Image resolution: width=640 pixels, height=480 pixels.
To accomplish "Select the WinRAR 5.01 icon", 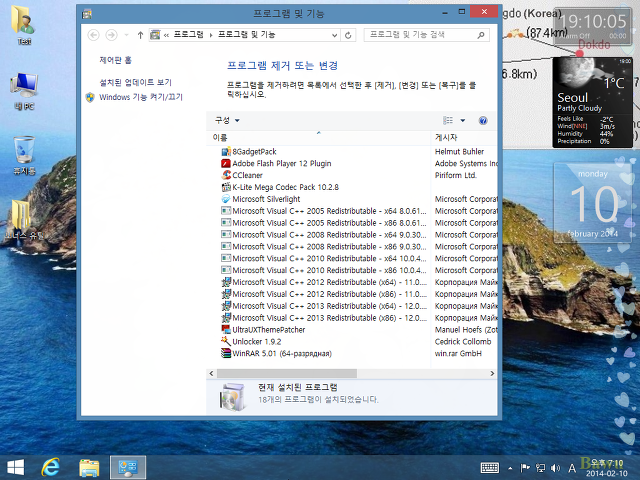I will click(x=226, y=353).
